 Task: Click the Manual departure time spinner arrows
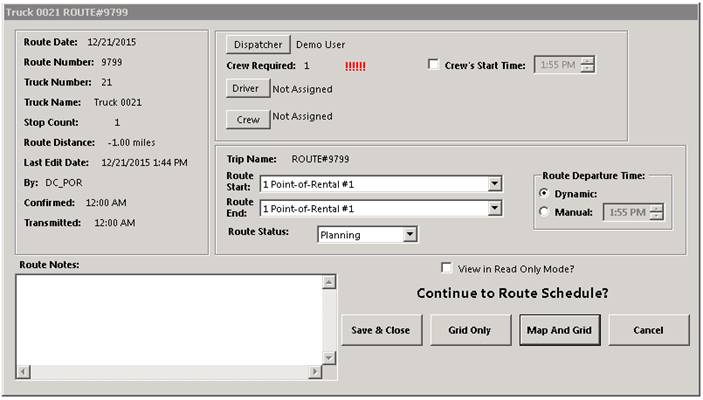(x=656, y=211)
